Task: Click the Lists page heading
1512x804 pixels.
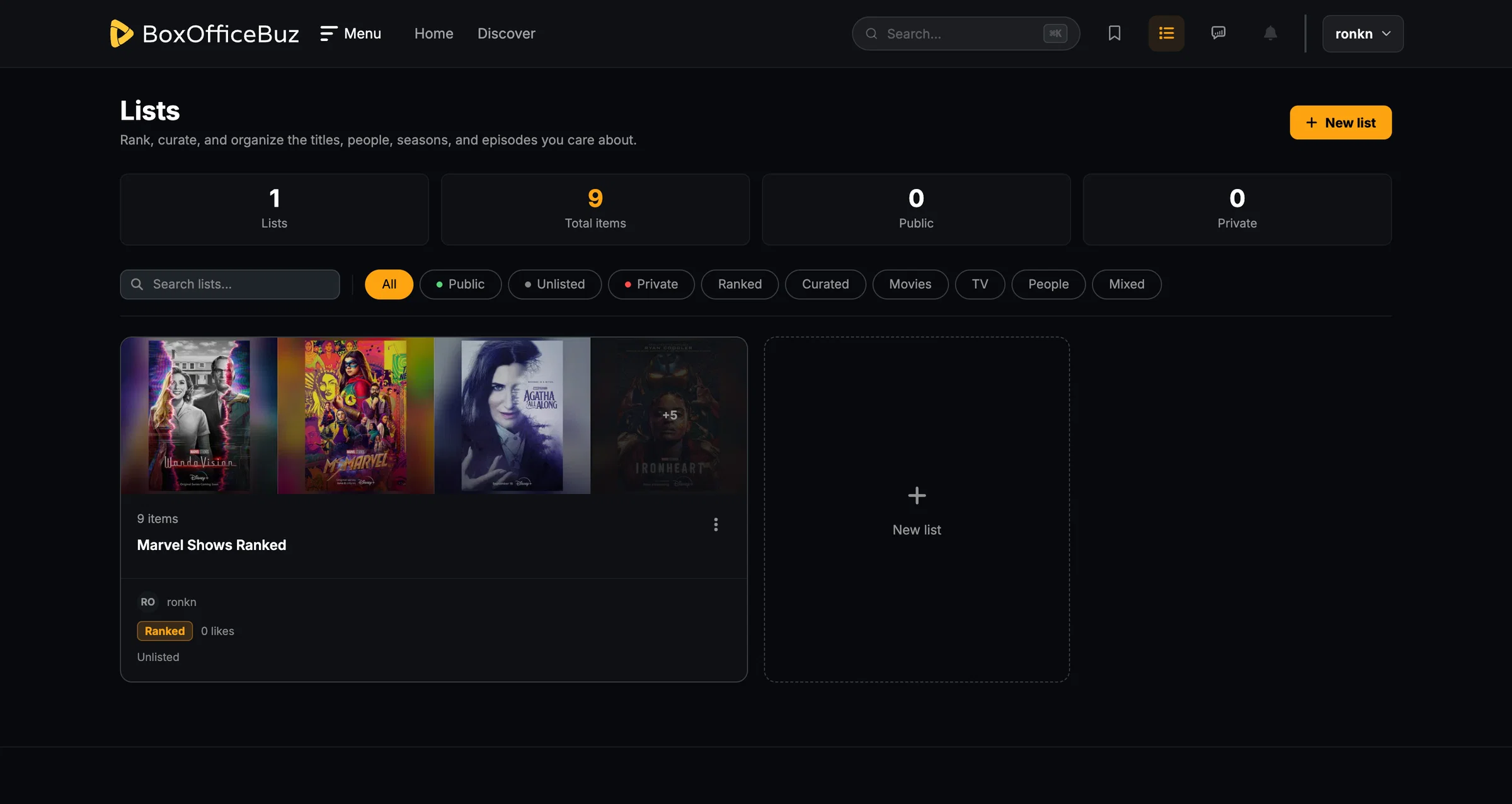Action: (x=150, y=111)
